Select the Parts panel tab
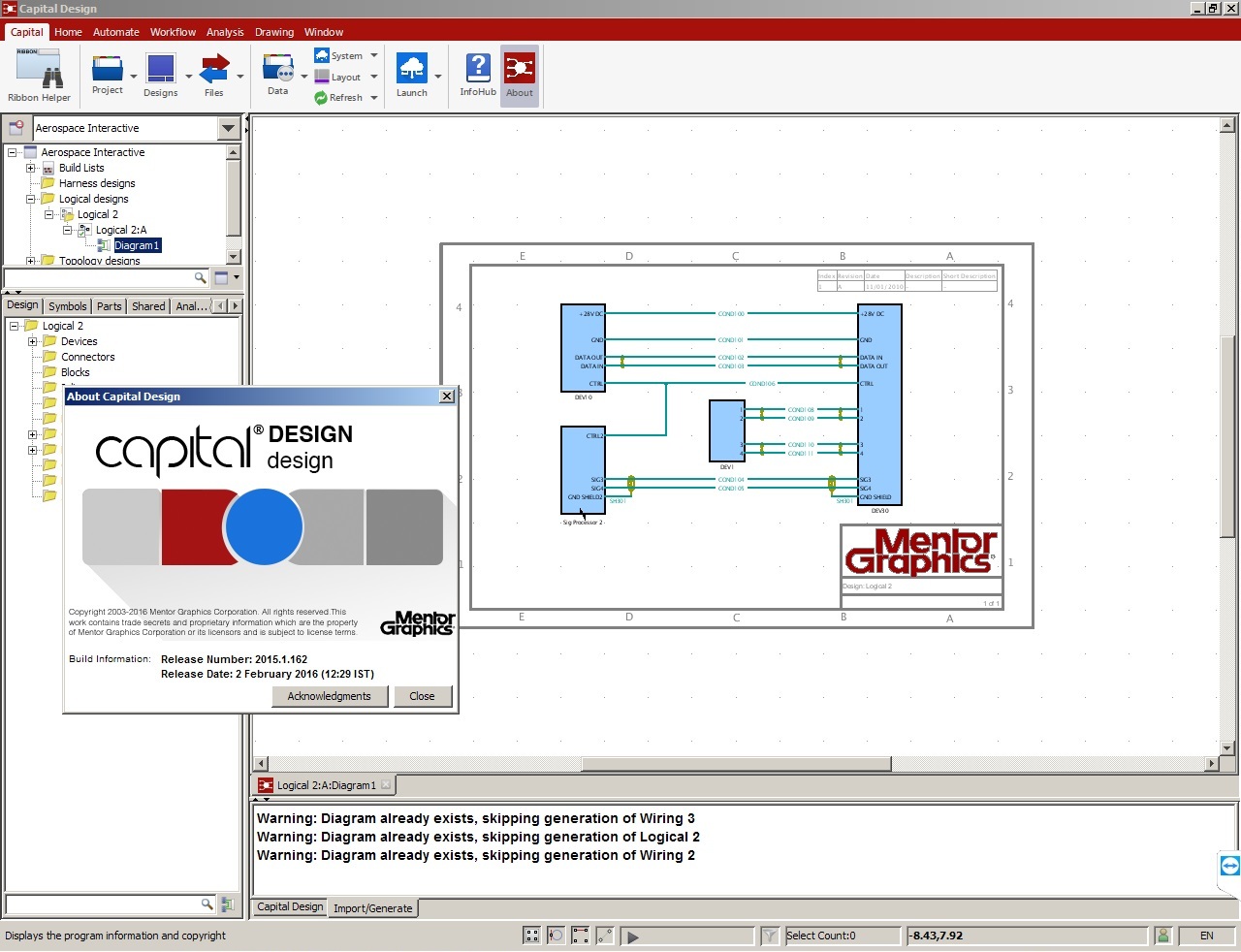The height and width of the screenshot is (952, 1241). click(x=110, y=306)
